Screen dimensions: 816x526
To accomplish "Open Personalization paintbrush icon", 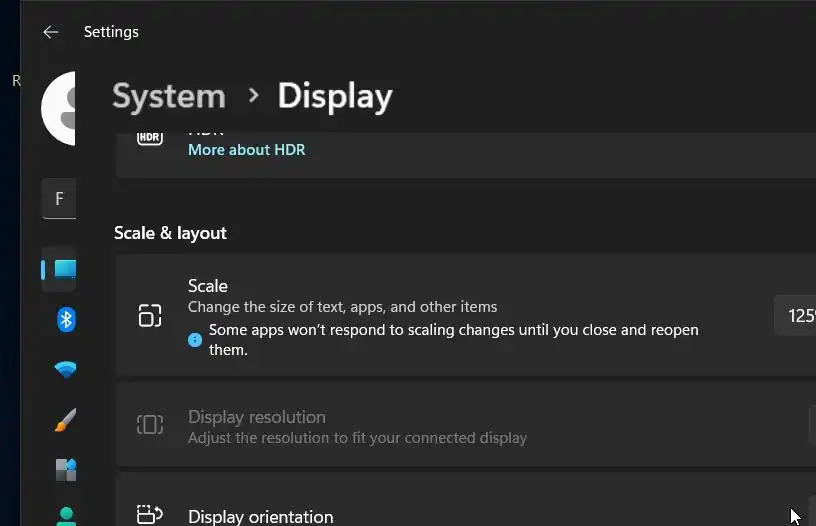I will click(x=66, y=421).
